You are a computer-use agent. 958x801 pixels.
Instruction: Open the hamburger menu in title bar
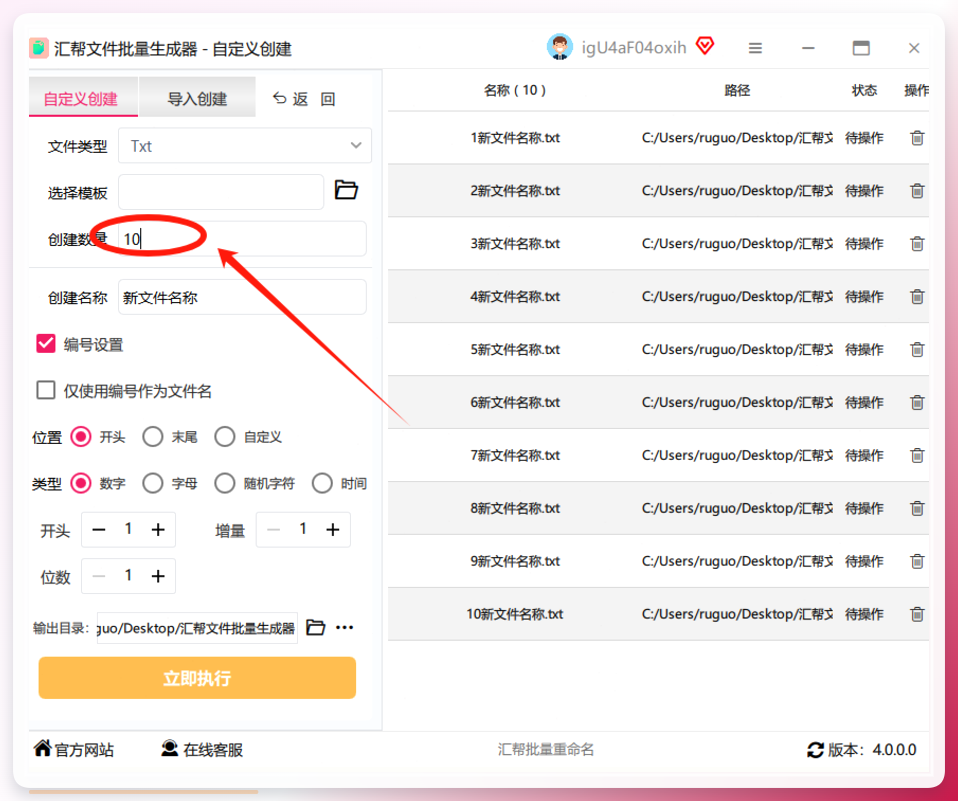pos(755,48)
